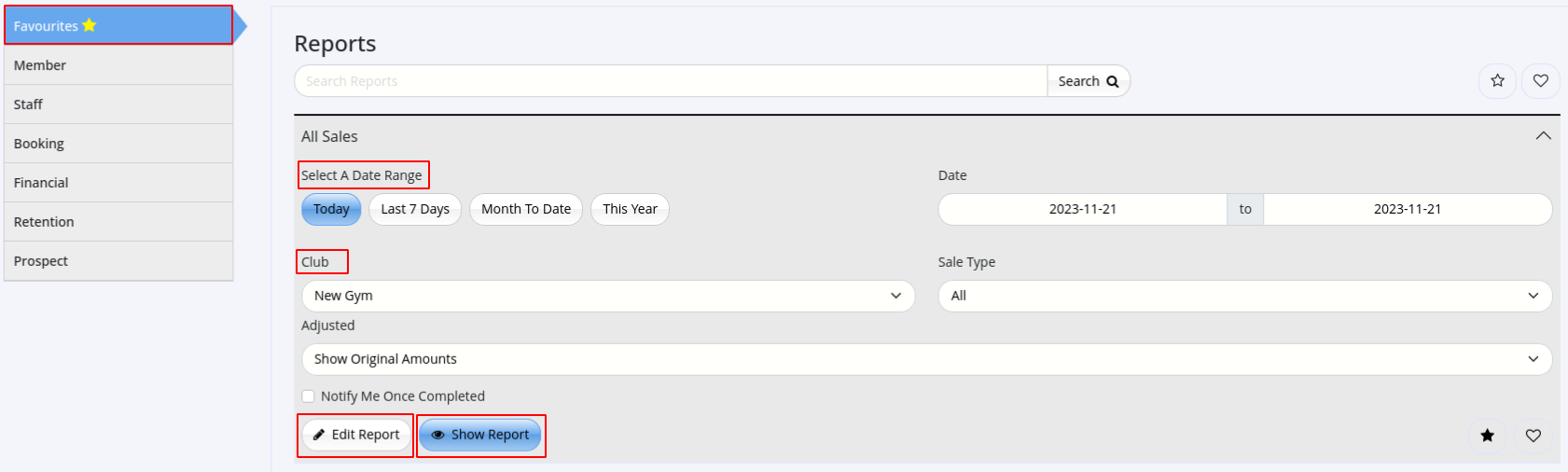Collapse the All Sales panel chevron
This screenshot has height=472, width=1568.
coord(1544,136)
